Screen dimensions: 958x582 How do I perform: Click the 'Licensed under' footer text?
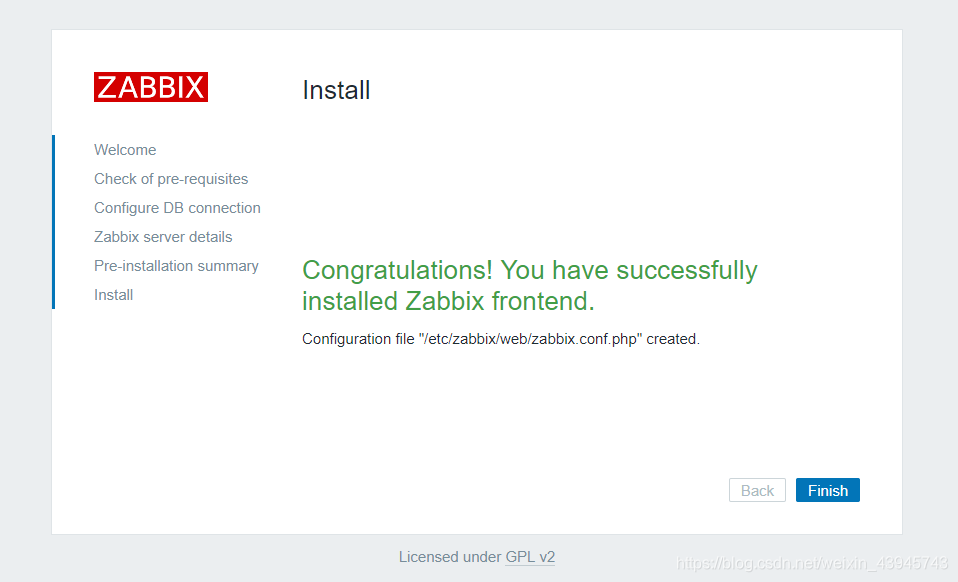pos(450,557)
